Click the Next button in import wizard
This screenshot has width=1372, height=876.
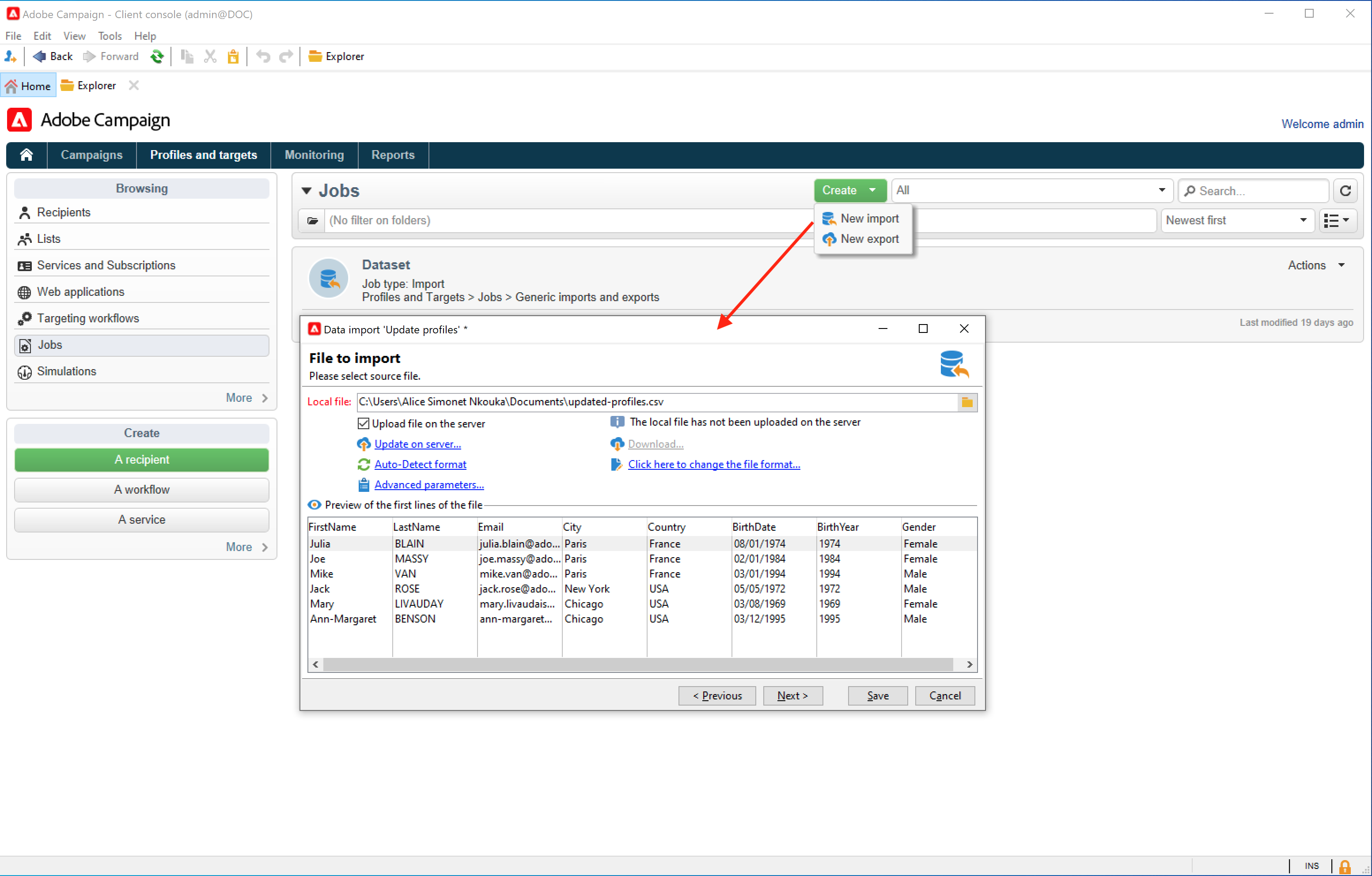click(792, 695)
